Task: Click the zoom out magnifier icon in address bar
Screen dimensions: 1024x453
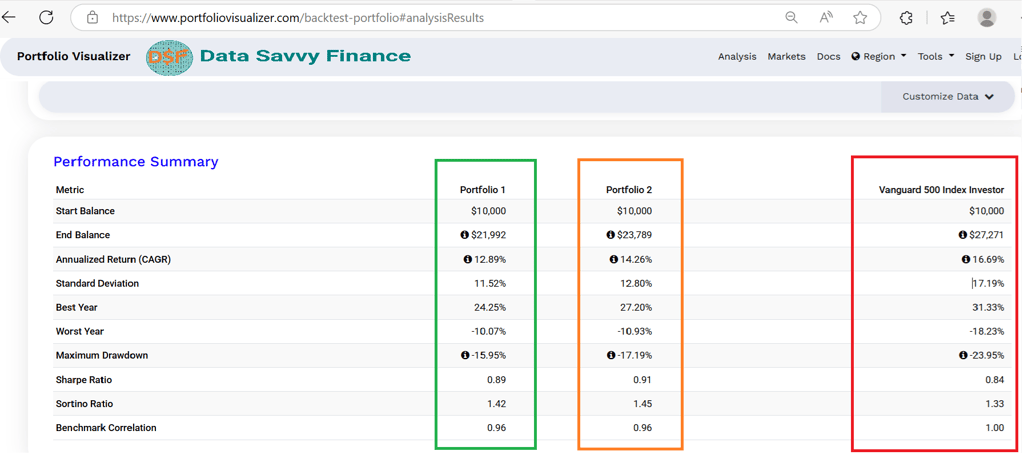Action: (x=791, y=18)
